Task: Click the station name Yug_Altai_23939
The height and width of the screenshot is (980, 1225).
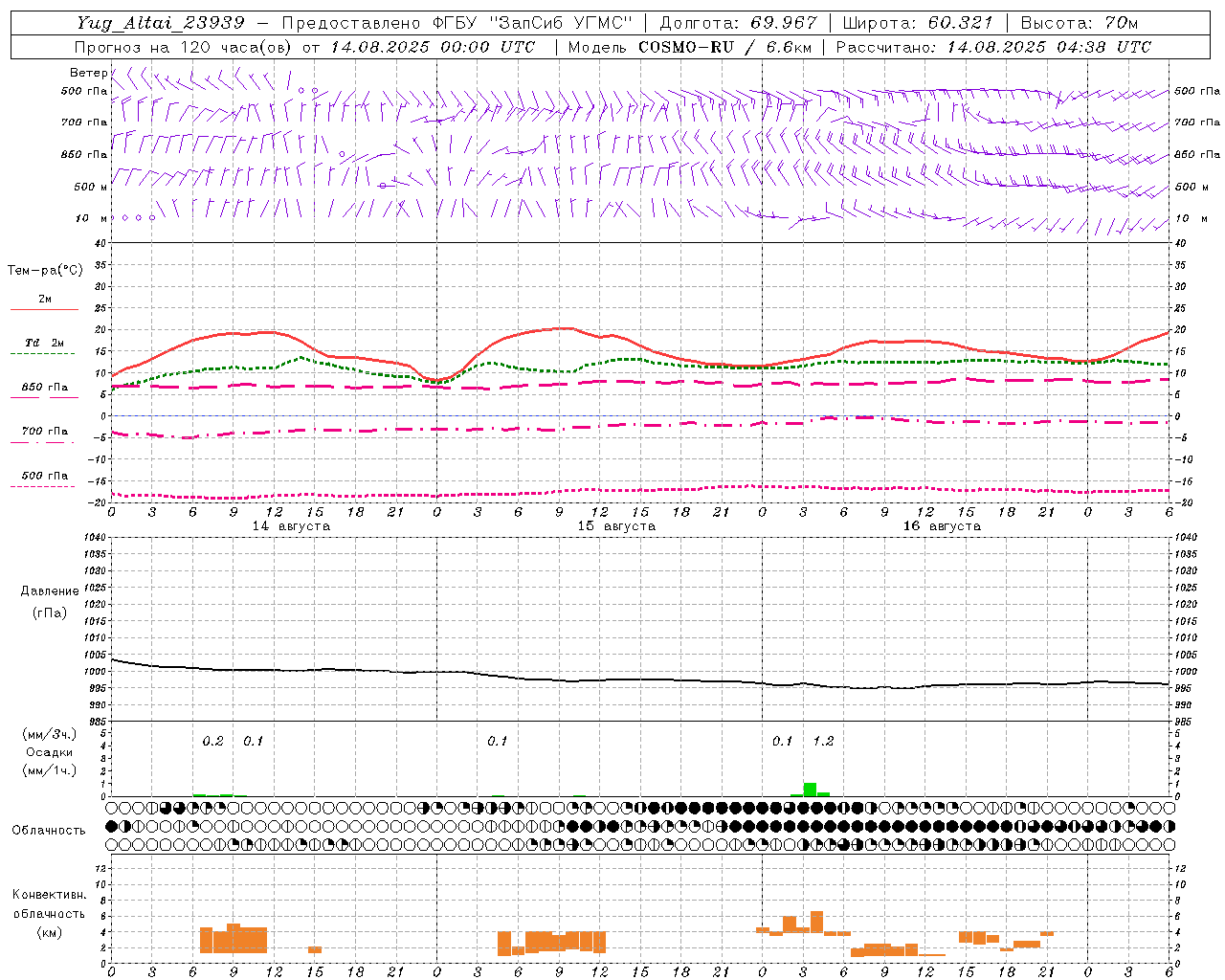Action: (161, 23)
